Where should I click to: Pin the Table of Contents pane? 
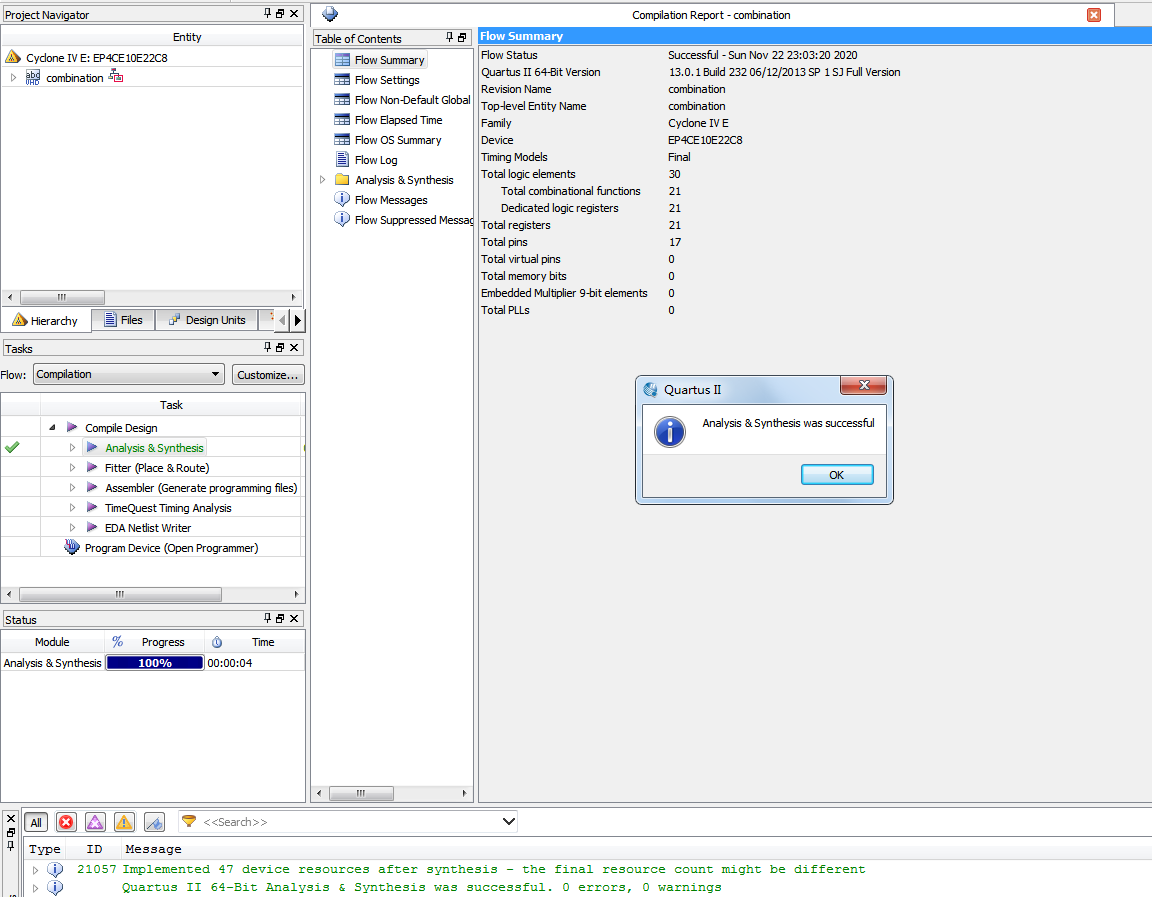click(450, 37)
